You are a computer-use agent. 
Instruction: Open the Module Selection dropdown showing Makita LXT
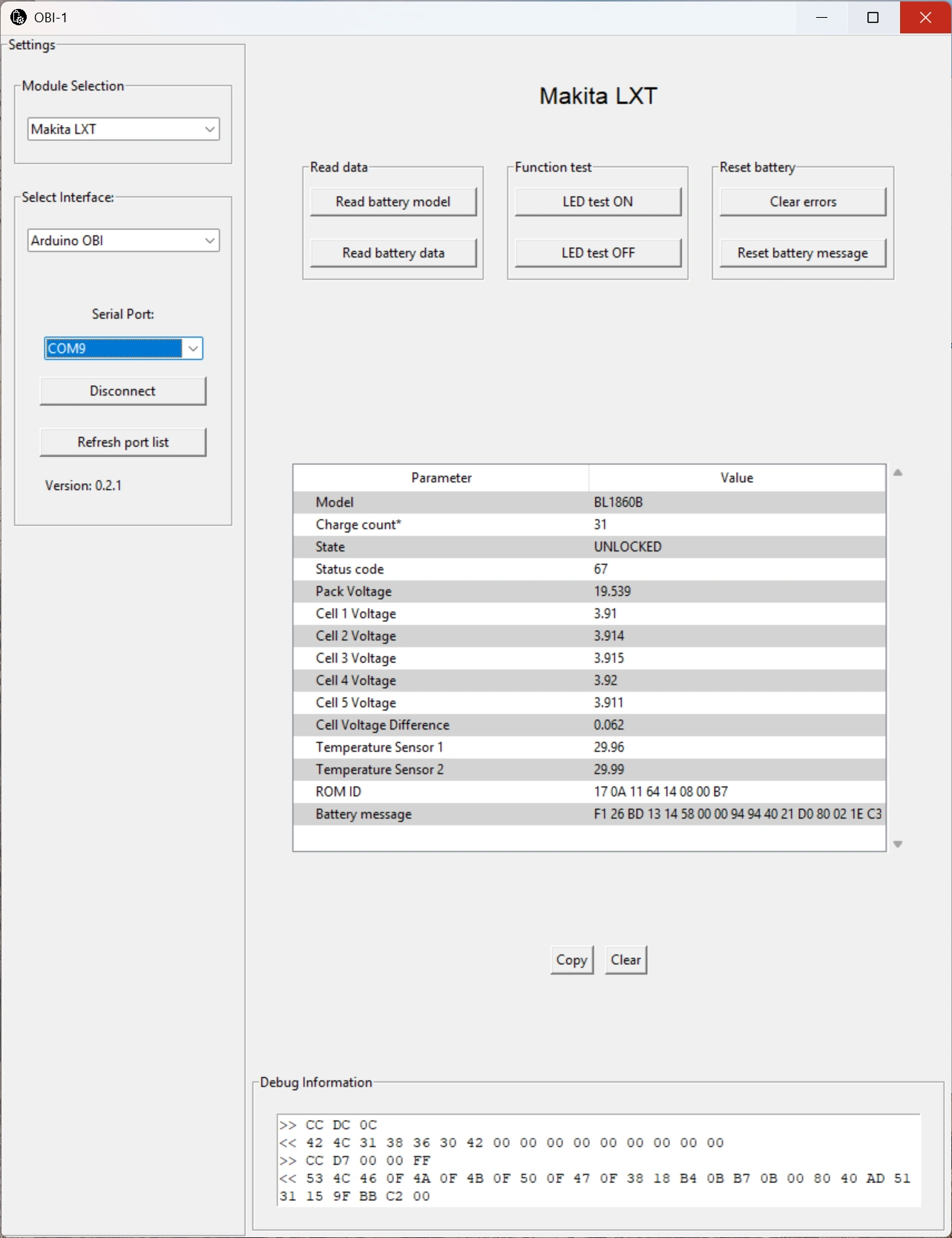(x=124, y=129)
